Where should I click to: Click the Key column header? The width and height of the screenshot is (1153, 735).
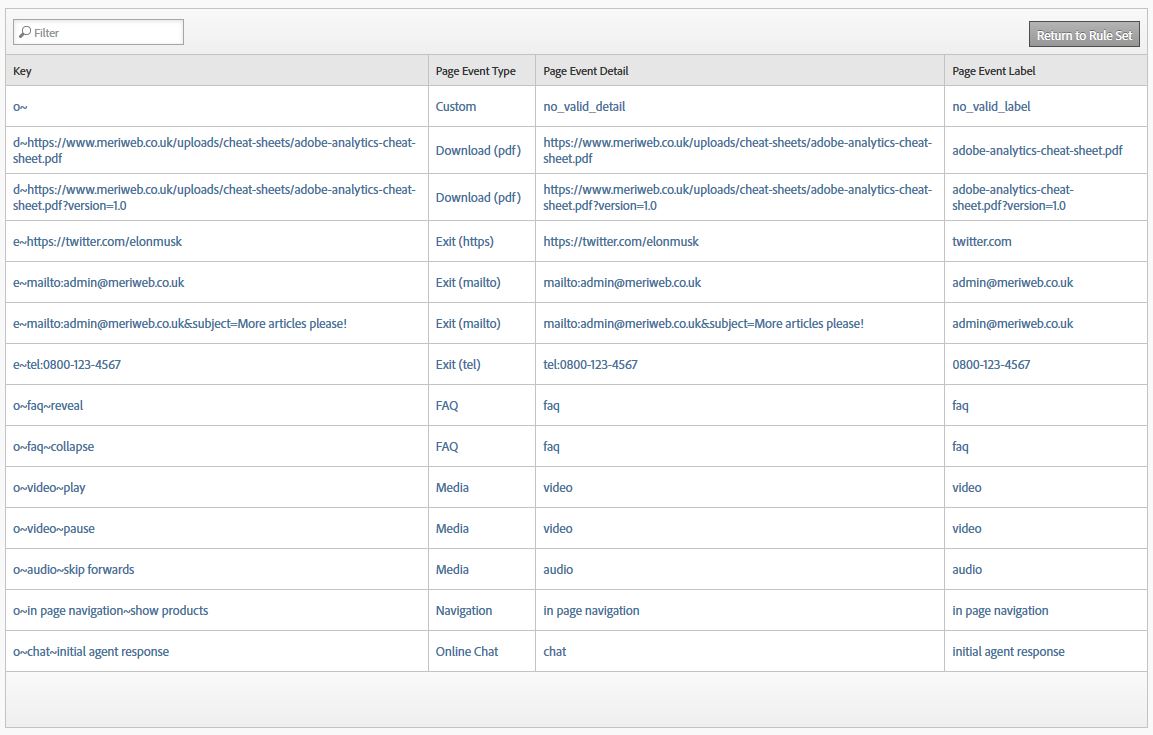[x=23, y=71]
